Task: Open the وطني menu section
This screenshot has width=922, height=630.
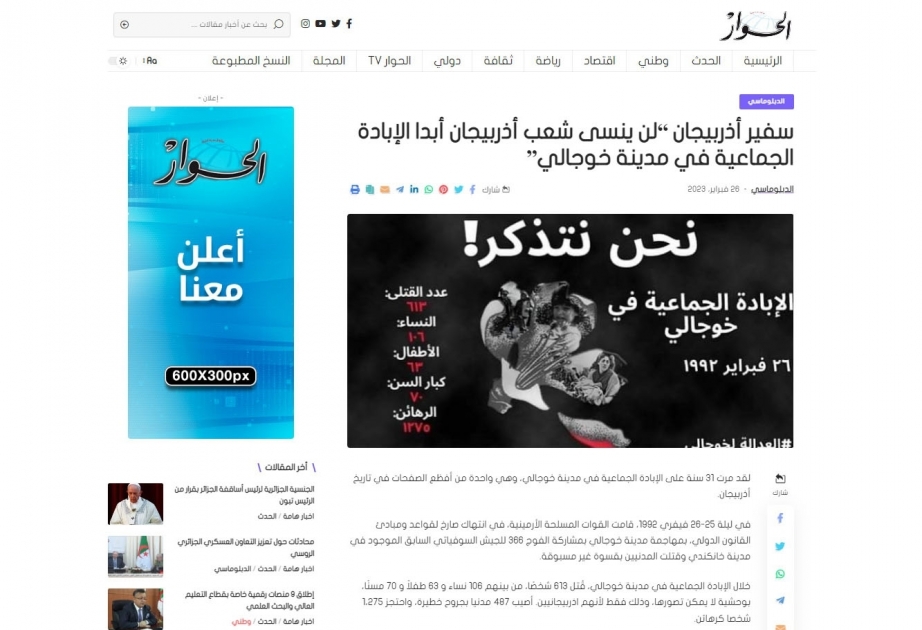Action: pos(653,61)
